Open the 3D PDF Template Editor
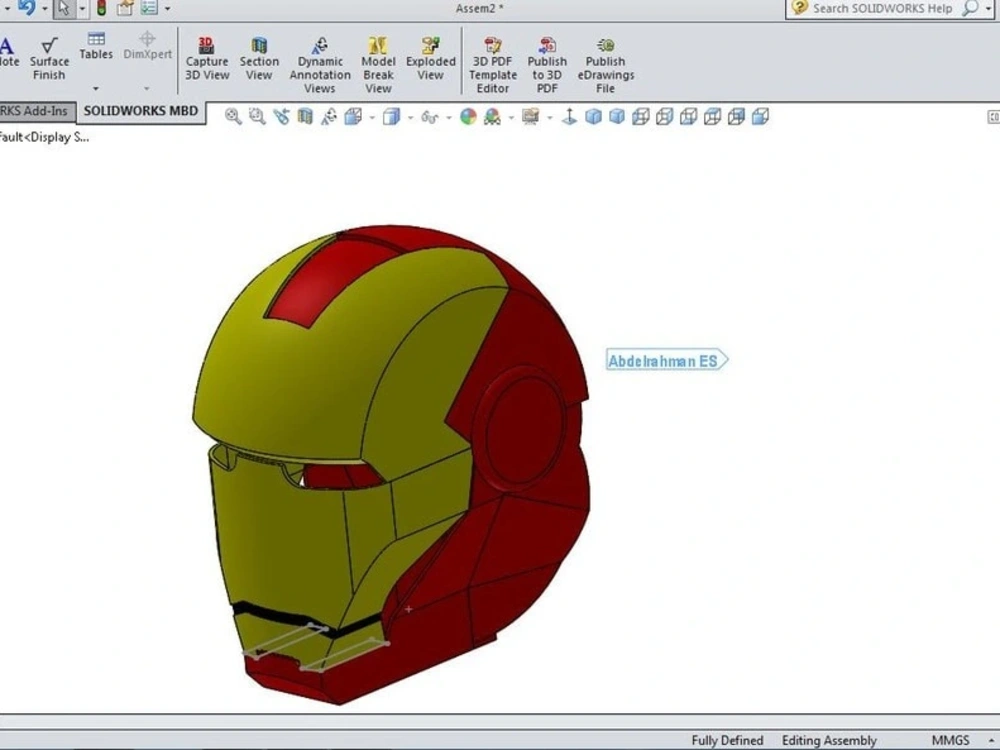The width and height of the screenshot is (1000, 750). coord(492,60)
